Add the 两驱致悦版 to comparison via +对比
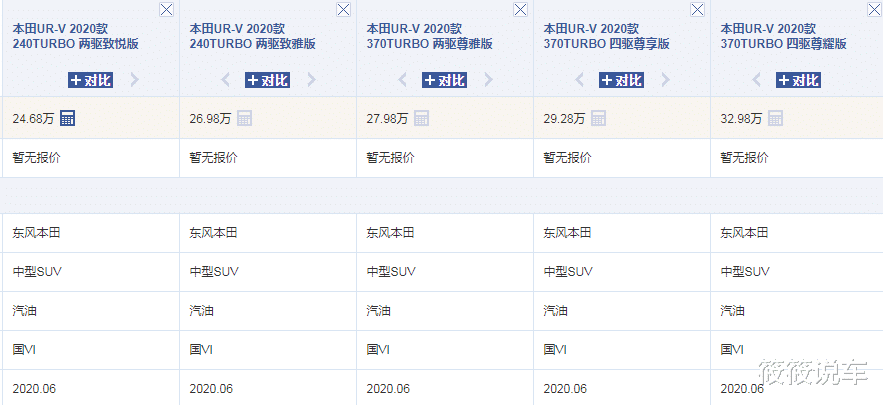This screenshot has width=883, height=405. coord(91,79)
